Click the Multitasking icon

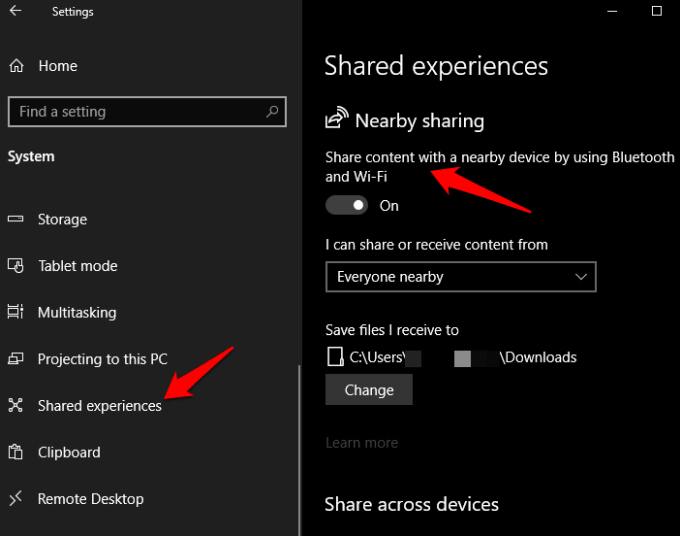(x=16, y=313)
